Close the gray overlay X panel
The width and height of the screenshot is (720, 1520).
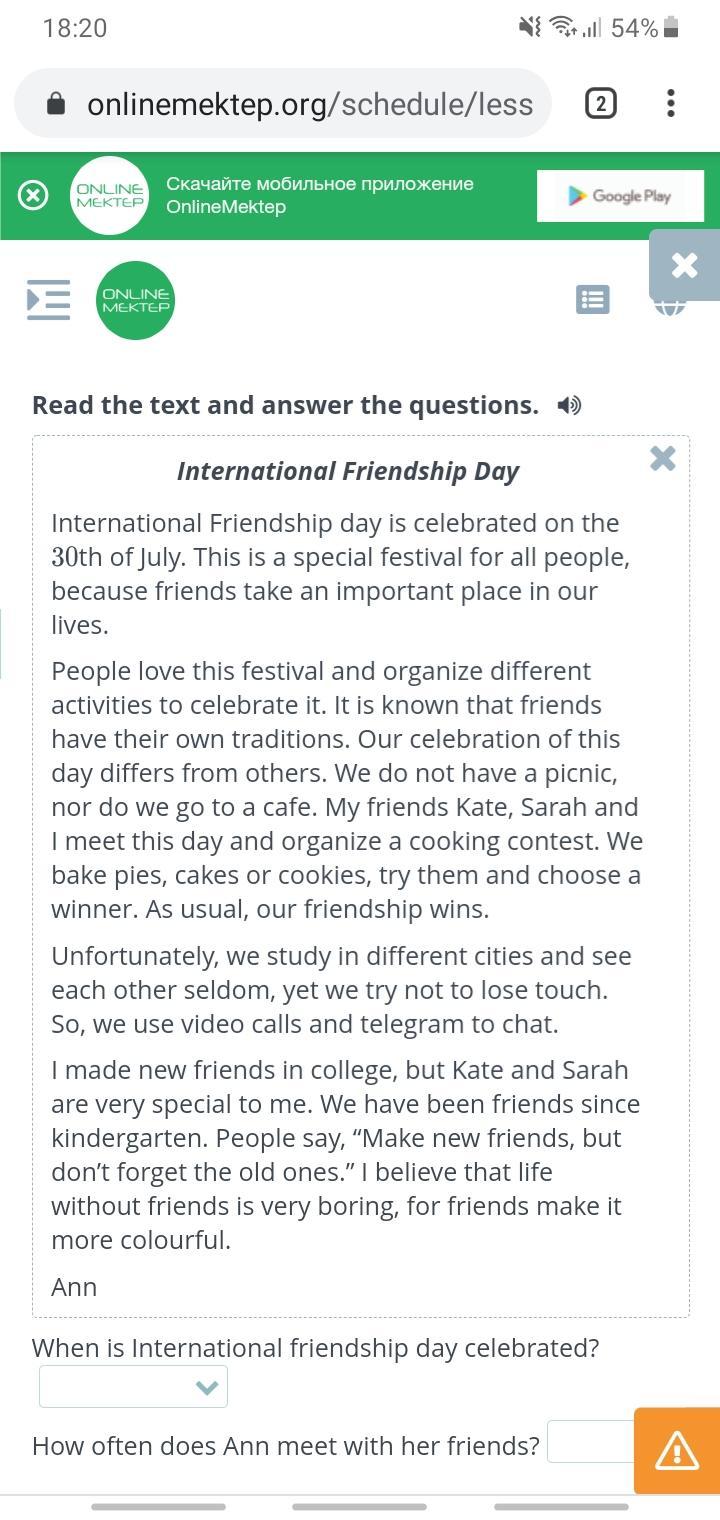685,265
